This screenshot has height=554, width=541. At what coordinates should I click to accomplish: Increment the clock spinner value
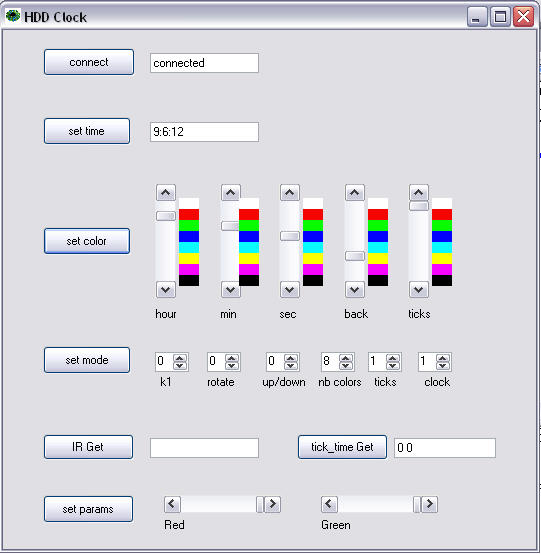443,358
